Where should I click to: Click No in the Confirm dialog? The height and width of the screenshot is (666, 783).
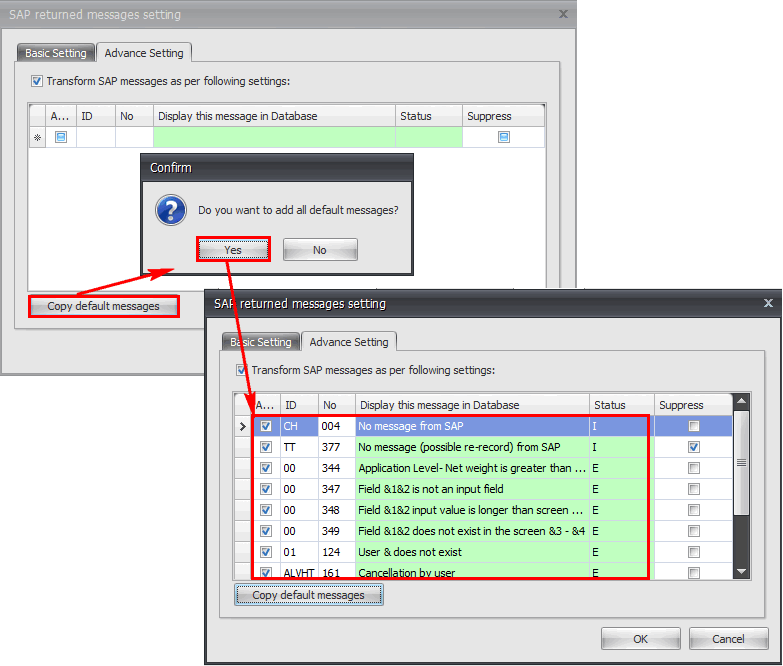(319, 250)
